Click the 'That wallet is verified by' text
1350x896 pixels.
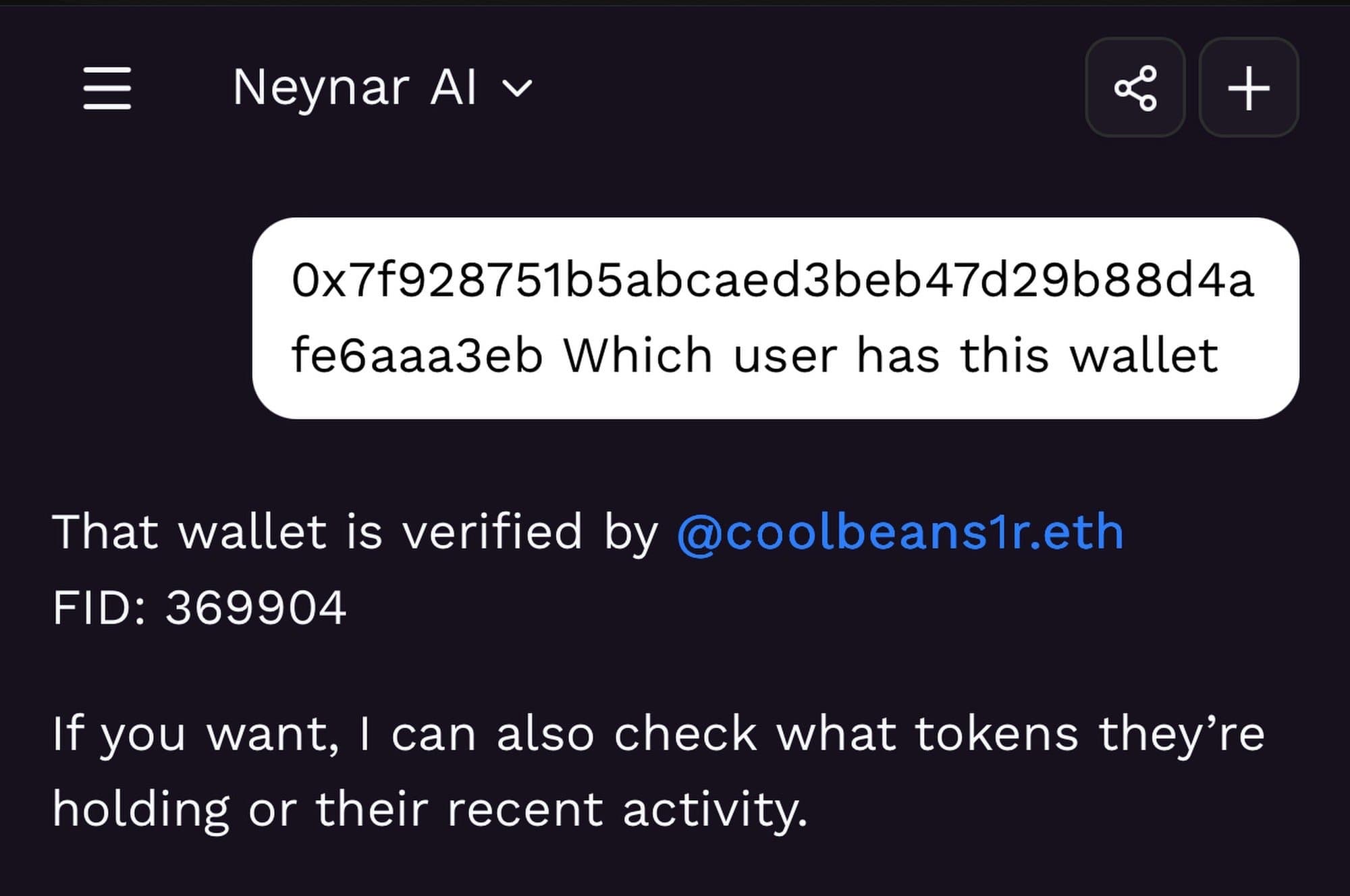pyautogui.click(x=355, y=532)
